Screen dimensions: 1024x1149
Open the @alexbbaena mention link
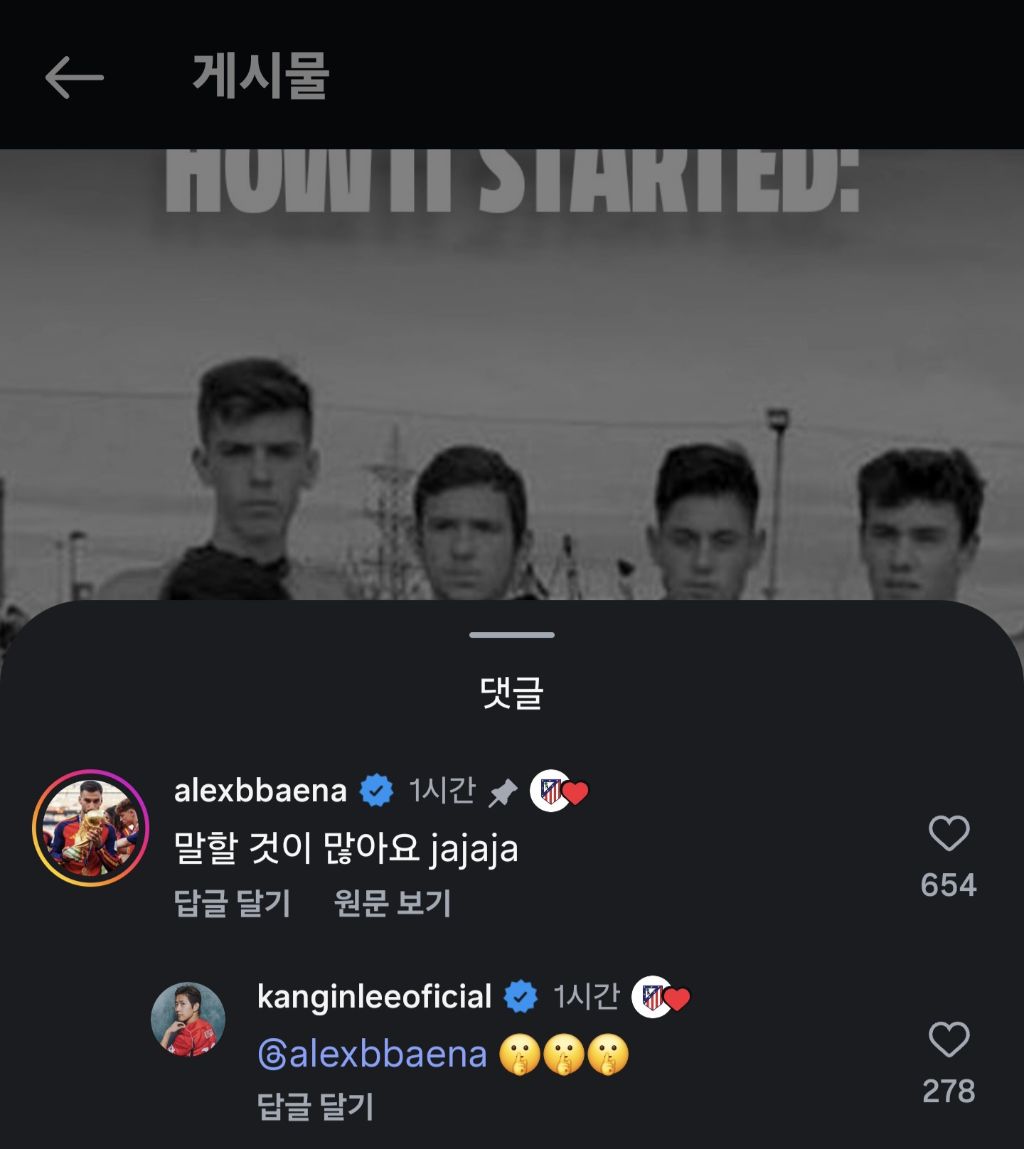tap(372, 1054)
